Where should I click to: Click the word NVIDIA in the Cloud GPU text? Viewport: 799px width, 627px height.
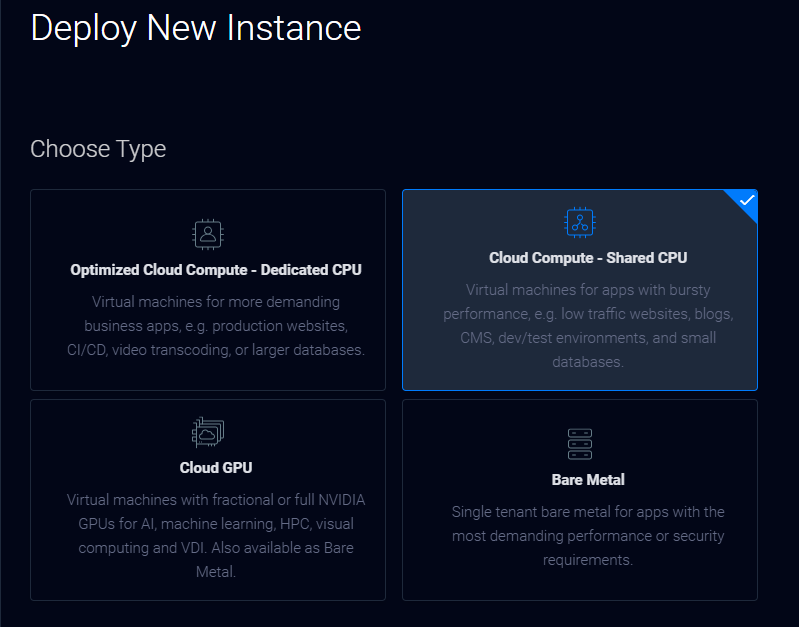pos(342,500)
